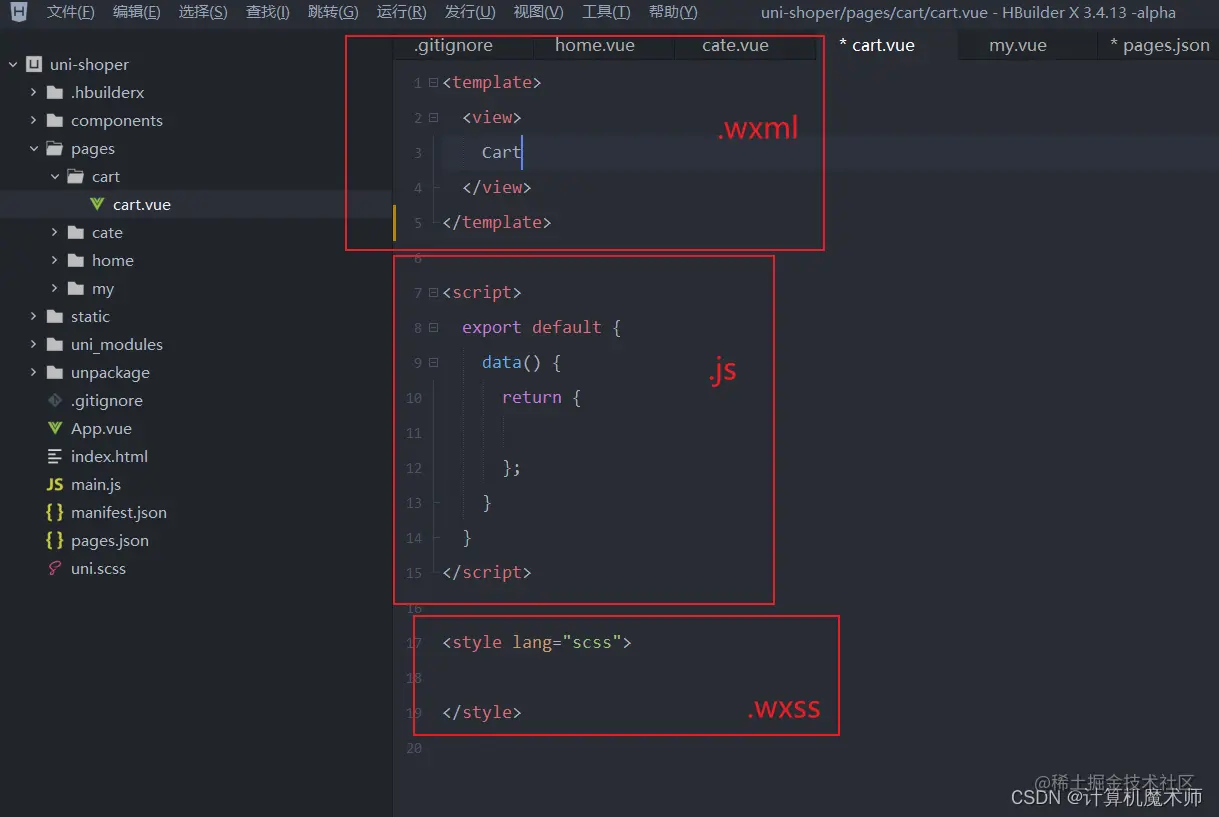The height and width of the screenshot is (817, 1219).
Task: Expand the uni_modules folder chevron
Action: [33, 345]
